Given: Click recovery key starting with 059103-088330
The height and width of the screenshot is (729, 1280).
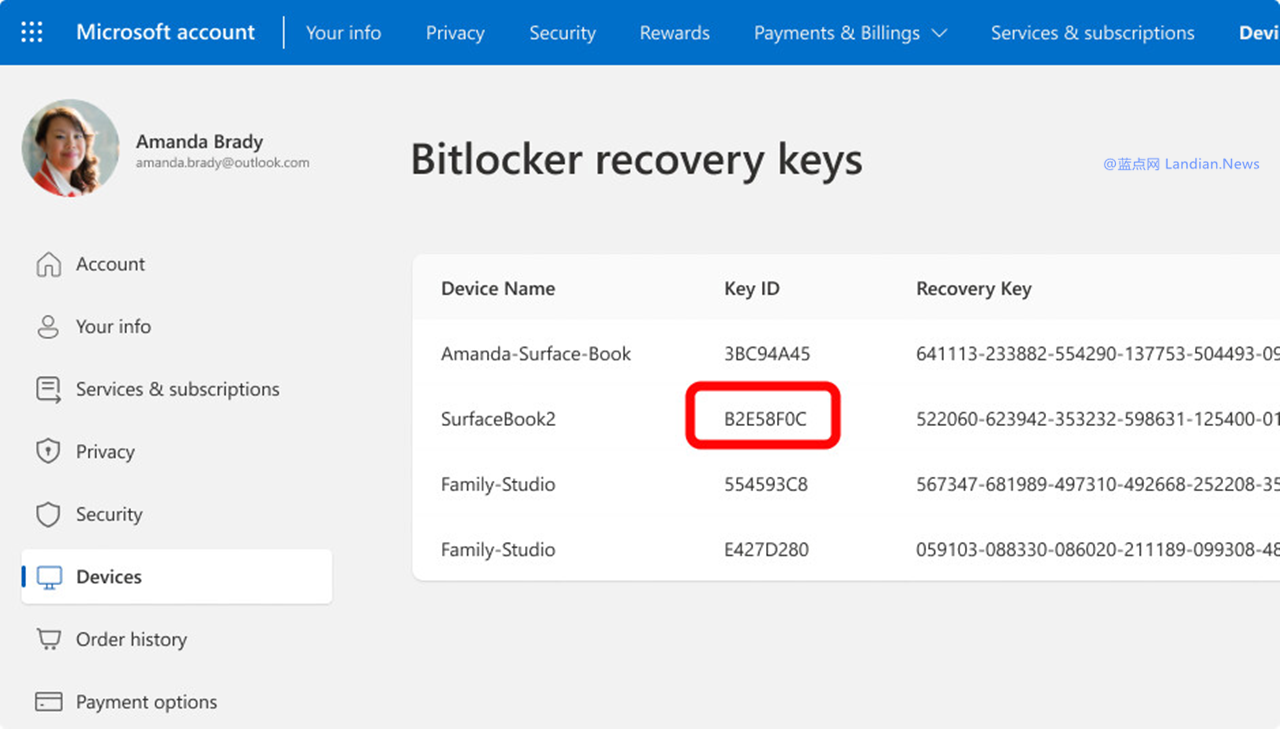Looking at the screenshot, I should [1098, 550].
